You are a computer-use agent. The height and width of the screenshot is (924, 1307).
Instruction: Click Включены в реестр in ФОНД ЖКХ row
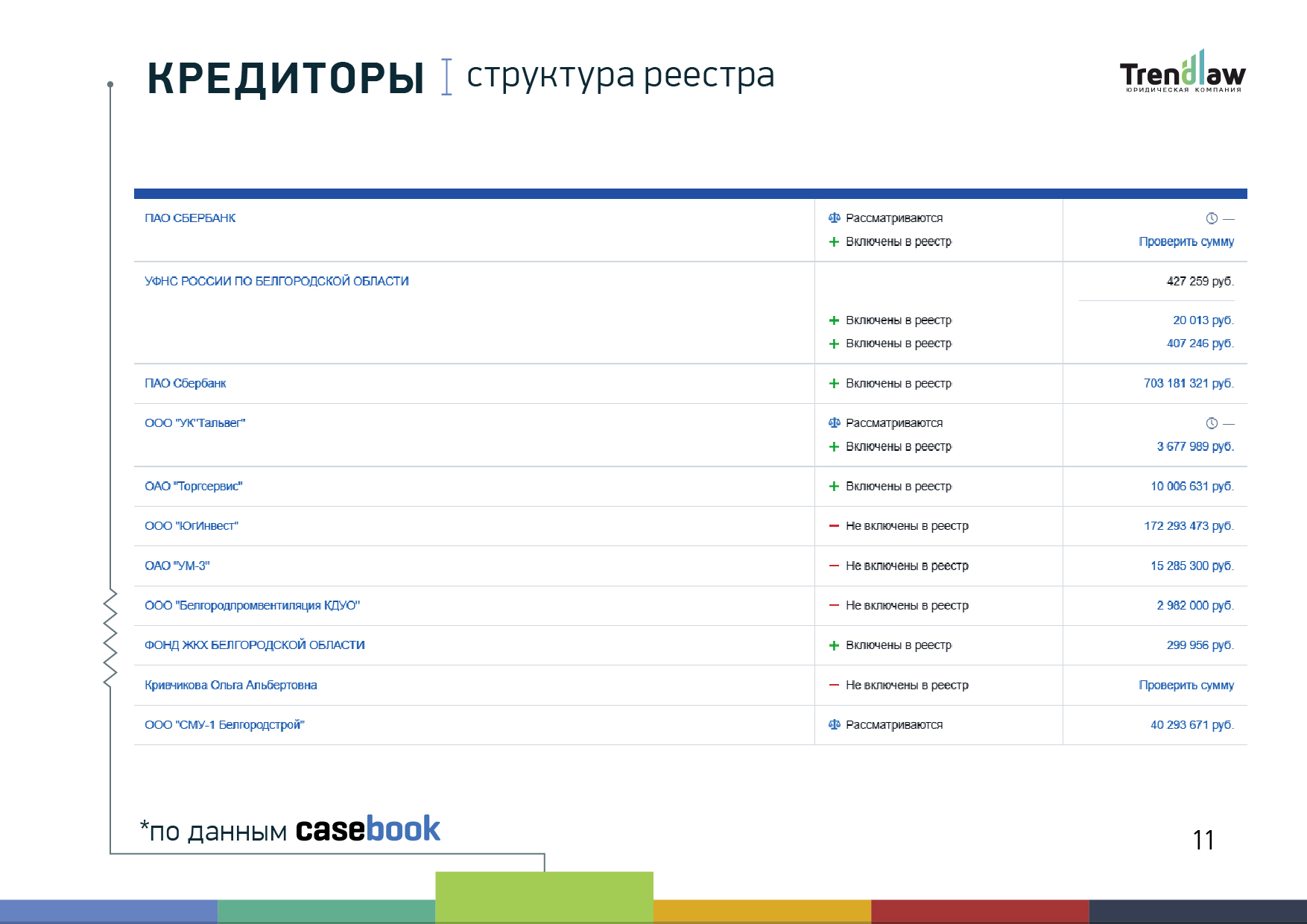coord(899,645)
